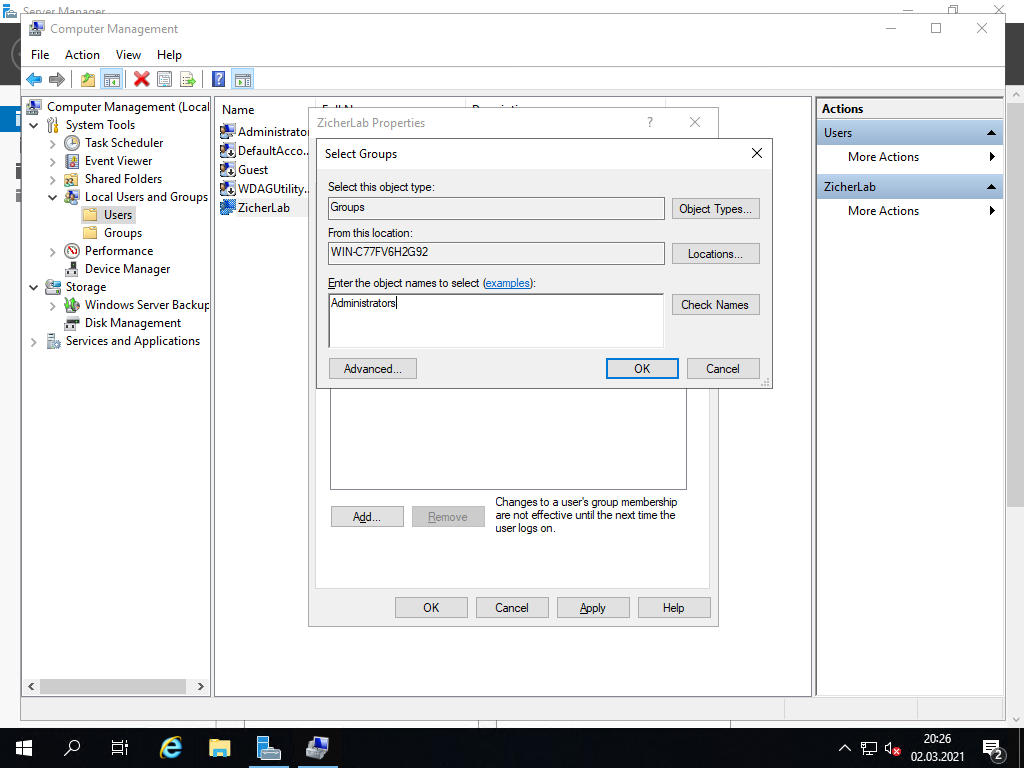
Task: Open the Event Viewer node
Action: coord(118,161)
